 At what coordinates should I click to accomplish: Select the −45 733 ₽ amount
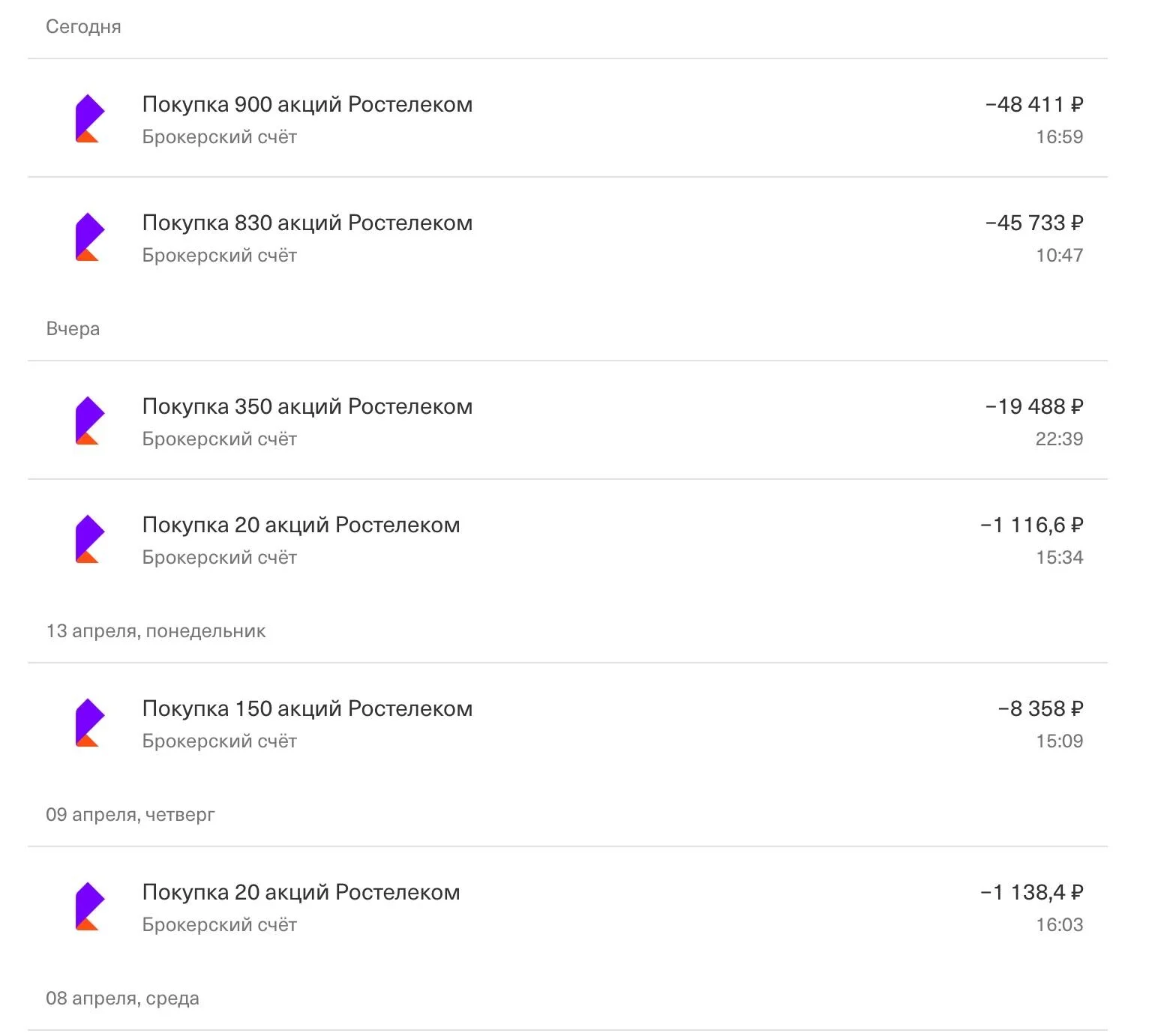[1034, 223]
